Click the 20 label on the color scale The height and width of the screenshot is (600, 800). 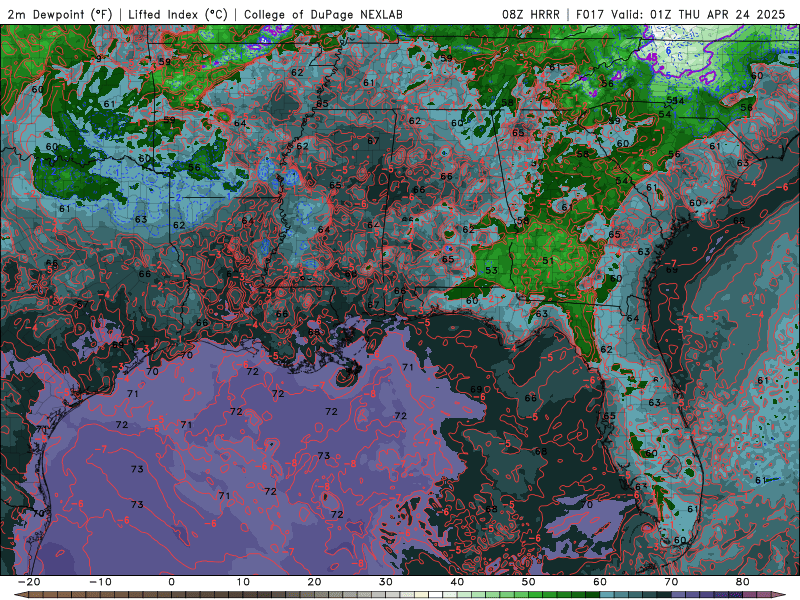click(x=314, y=582)
